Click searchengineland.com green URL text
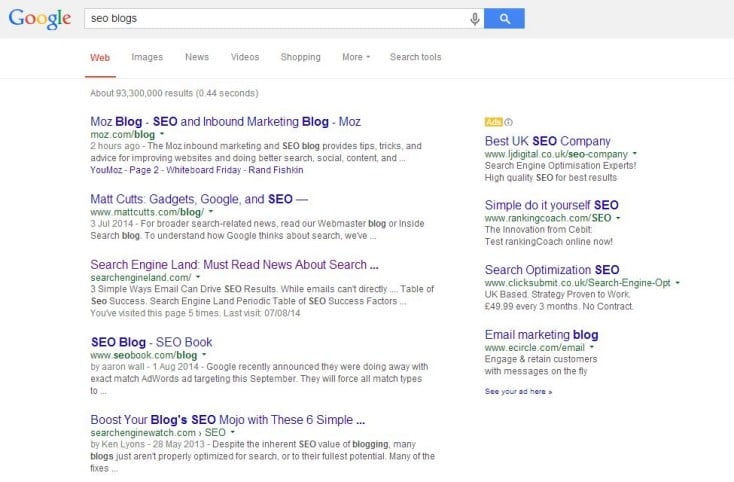The image size is (734, 482). [x=140, y=278]
